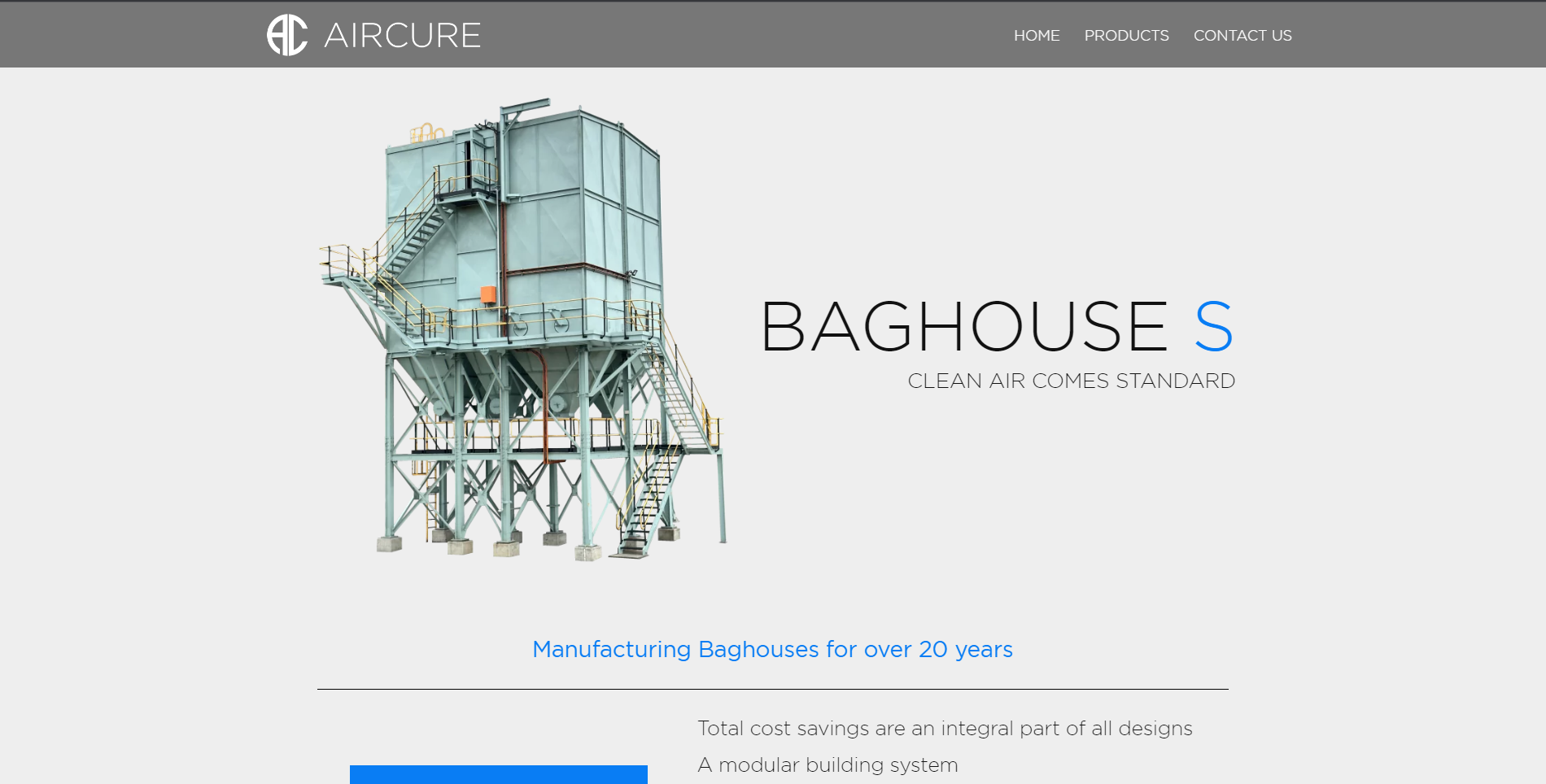This screenshot has height=784, width=1546.
Task: Open the CONTACT US page
Action: point(1242,36)
